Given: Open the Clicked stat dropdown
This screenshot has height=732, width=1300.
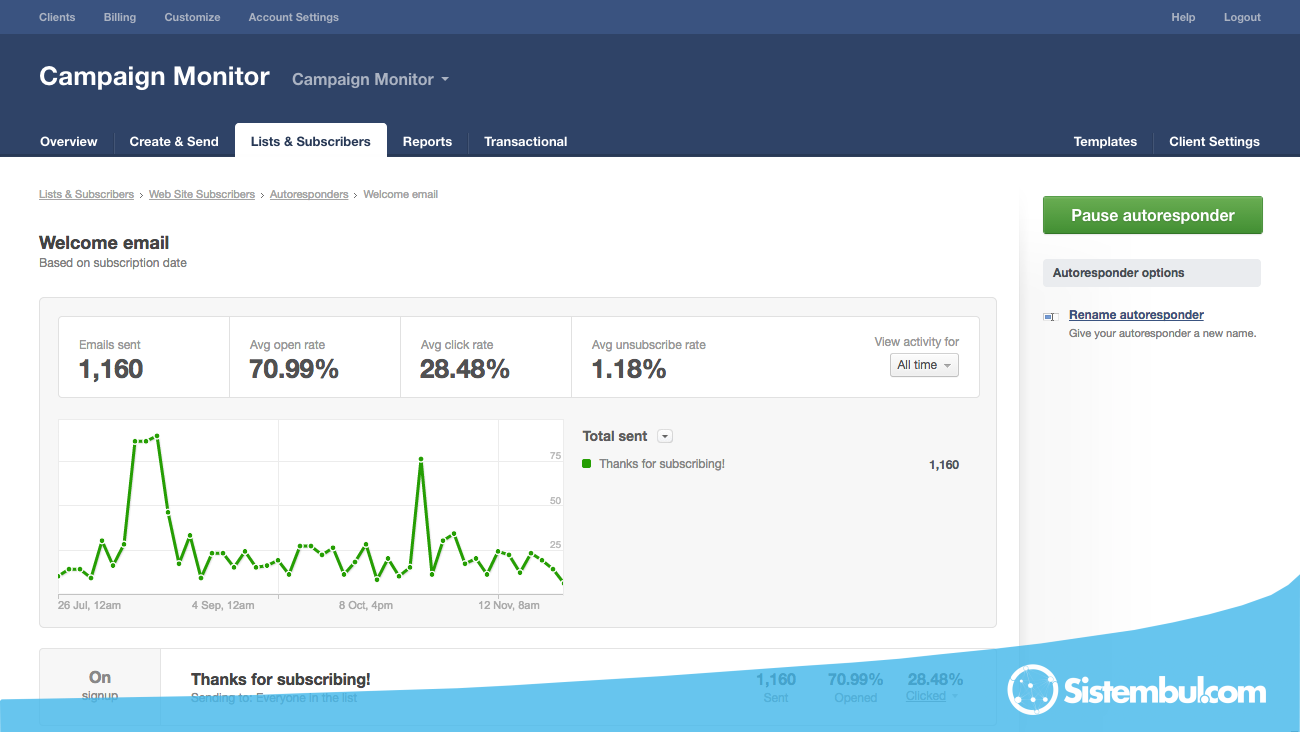Looking at the screenshot, I should [932, 696].
